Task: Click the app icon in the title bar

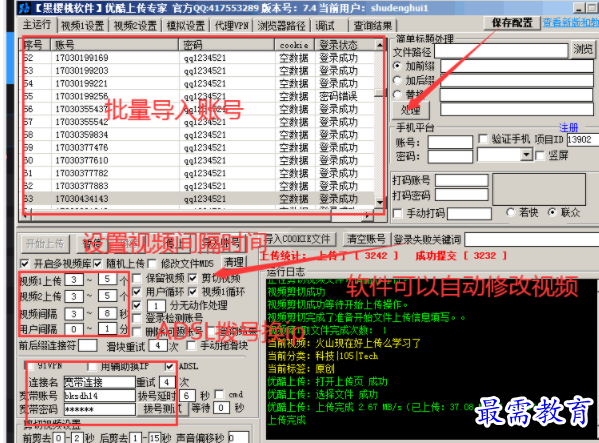Action: [x=24, y=8]
